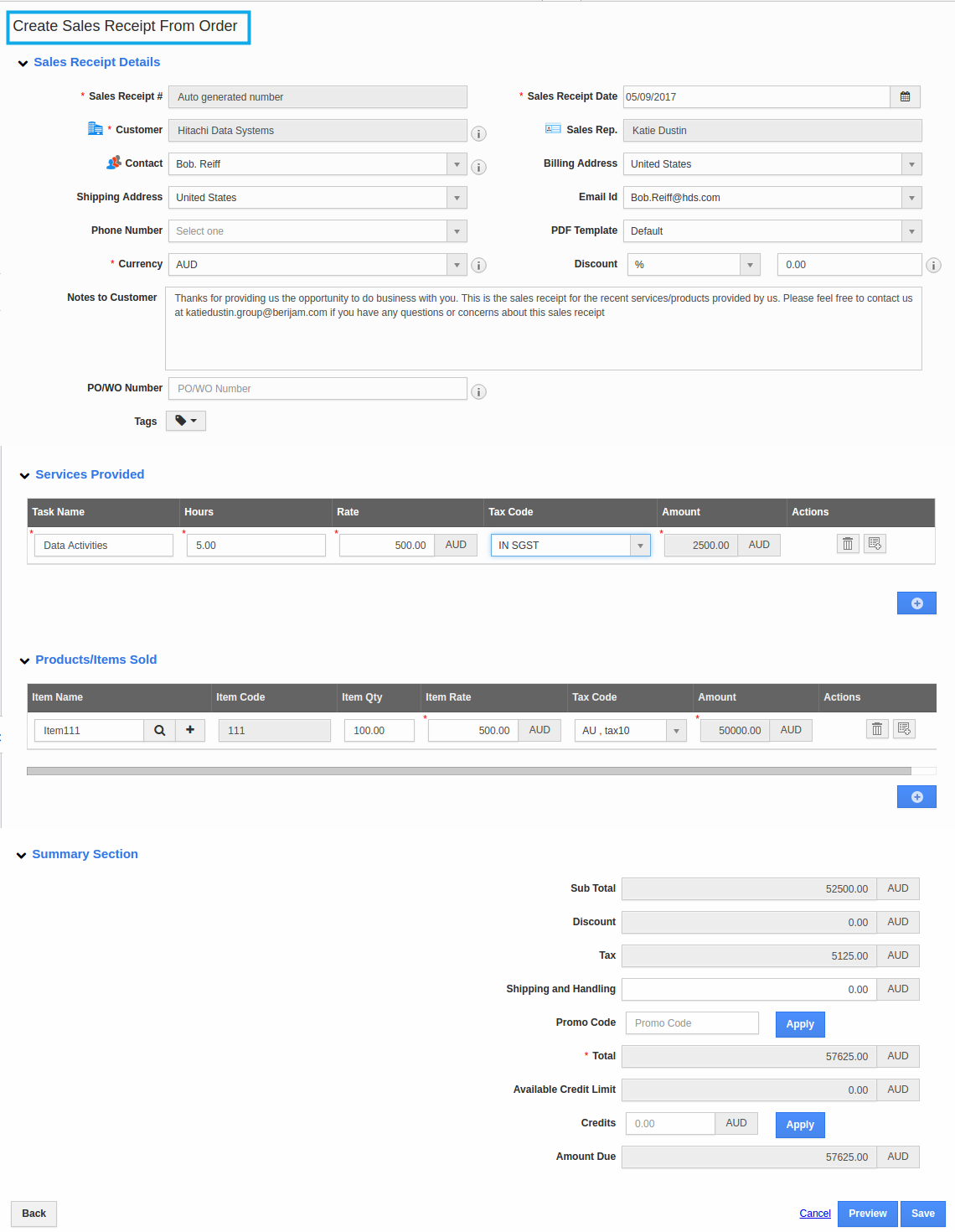
Task: Open the Tags selector icon
Action: [x=185, y=421]
